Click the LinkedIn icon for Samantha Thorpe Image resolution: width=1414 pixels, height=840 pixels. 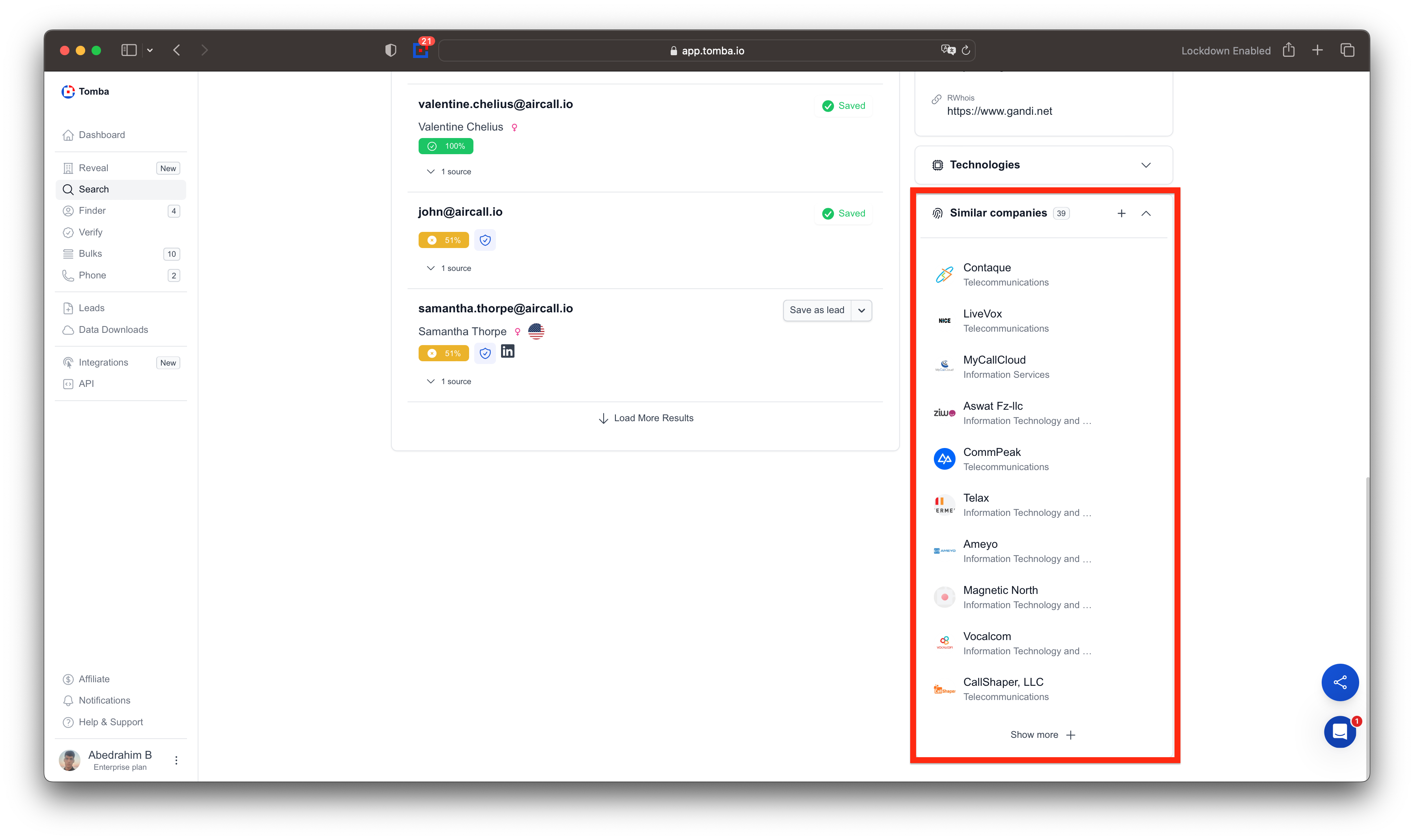[x=507, y=351]
